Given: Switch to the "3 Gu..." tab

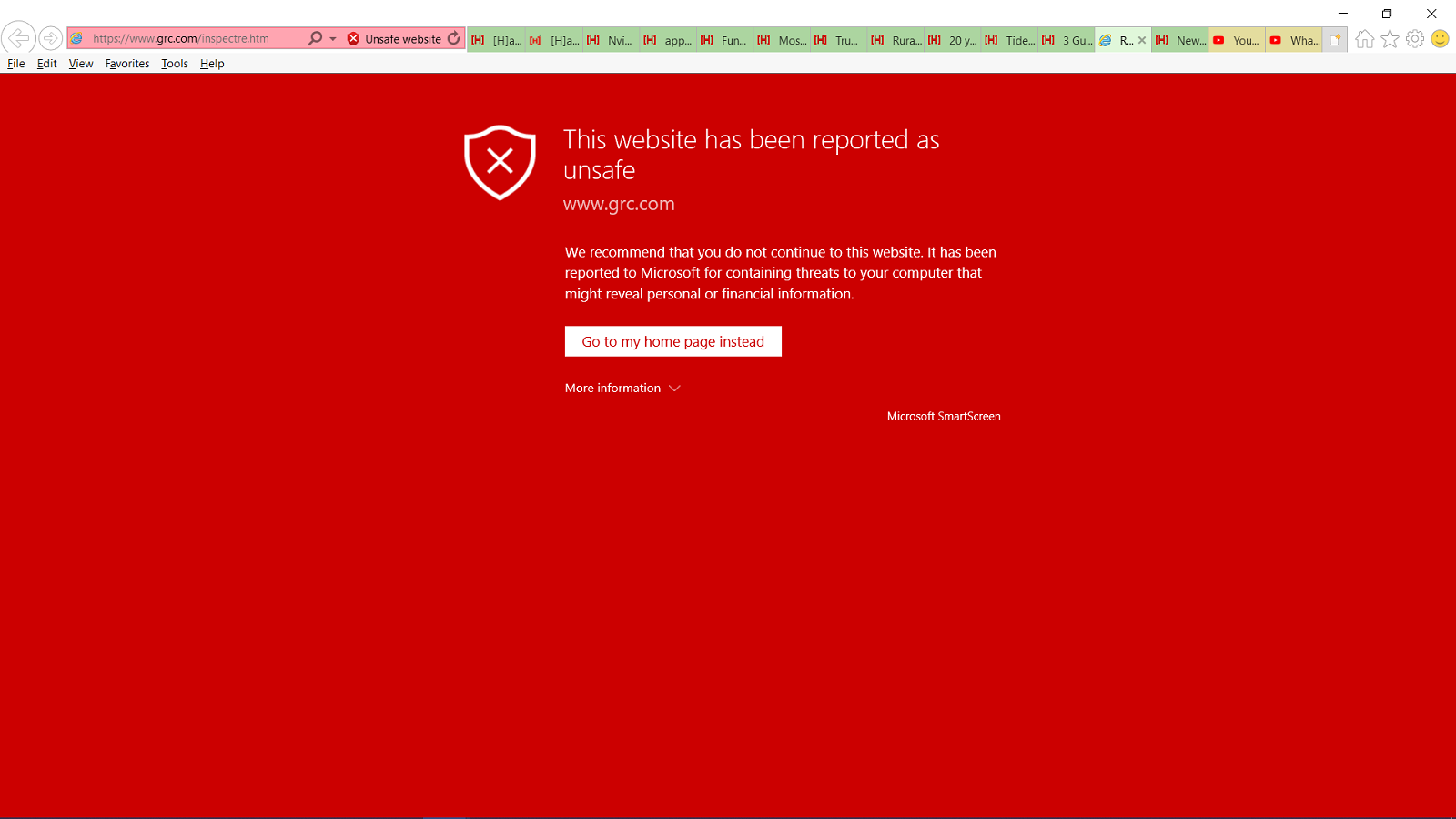Looking at the screenshot, I should pos(1066,40).
